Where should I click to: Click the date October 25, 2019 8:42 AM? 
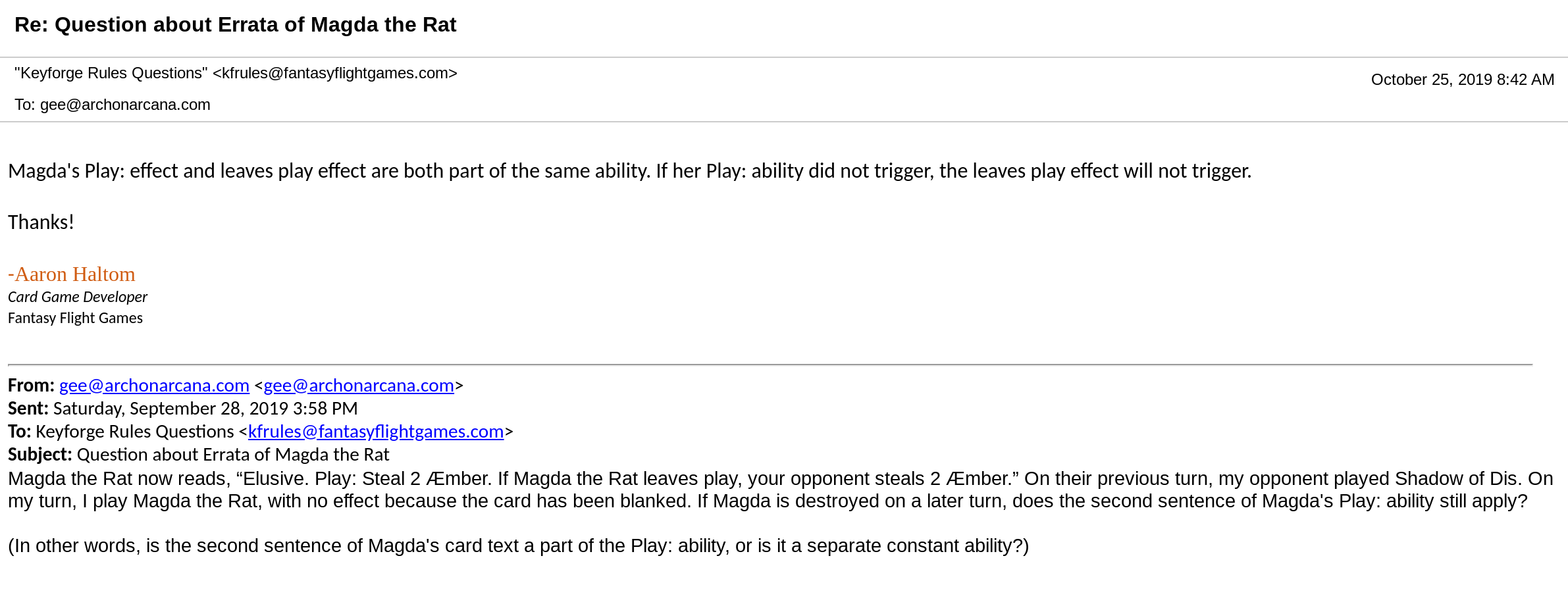point(1462,80)
